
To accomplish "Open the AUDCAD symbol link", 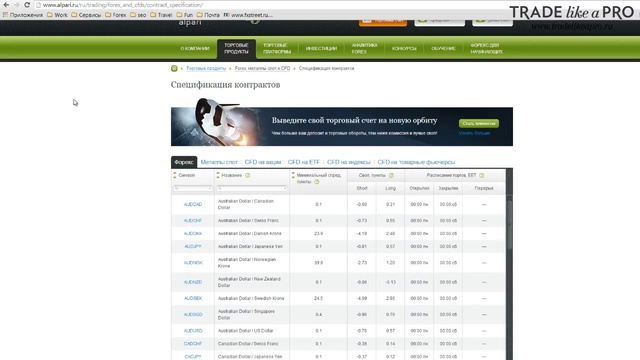I will [x=193, y=204].
